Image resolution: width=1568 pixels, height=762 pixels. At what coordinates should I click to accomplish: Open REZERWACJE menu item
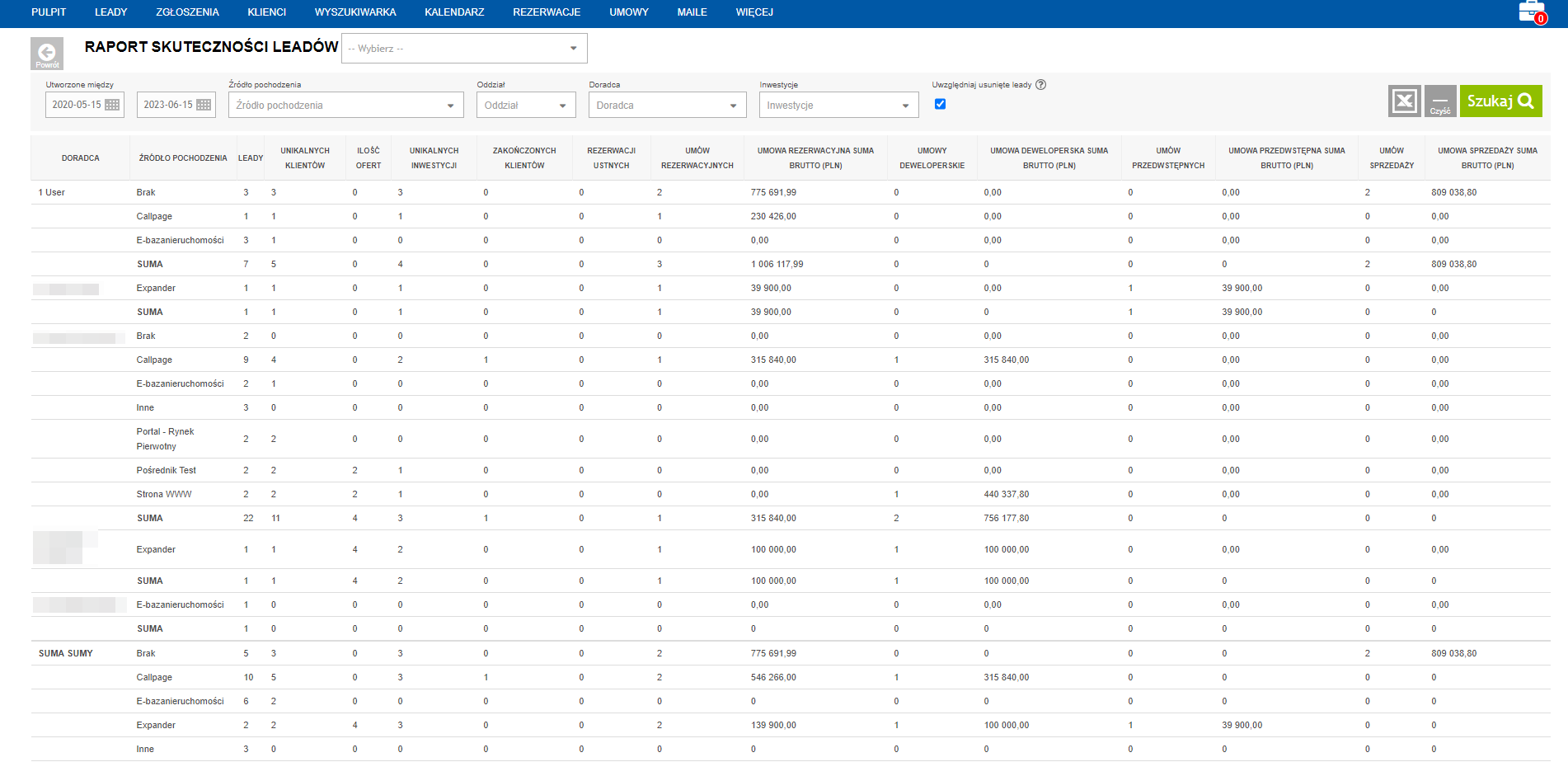click(547, 12)
